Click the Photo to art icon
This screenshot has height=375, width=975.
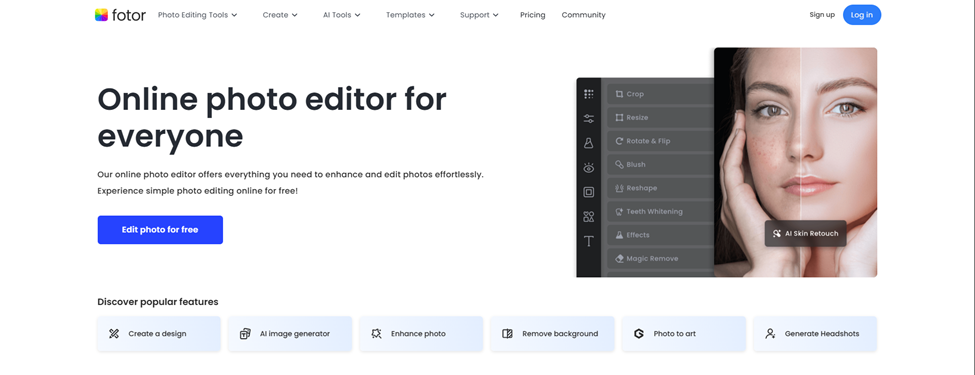click(x=639, y=334)
